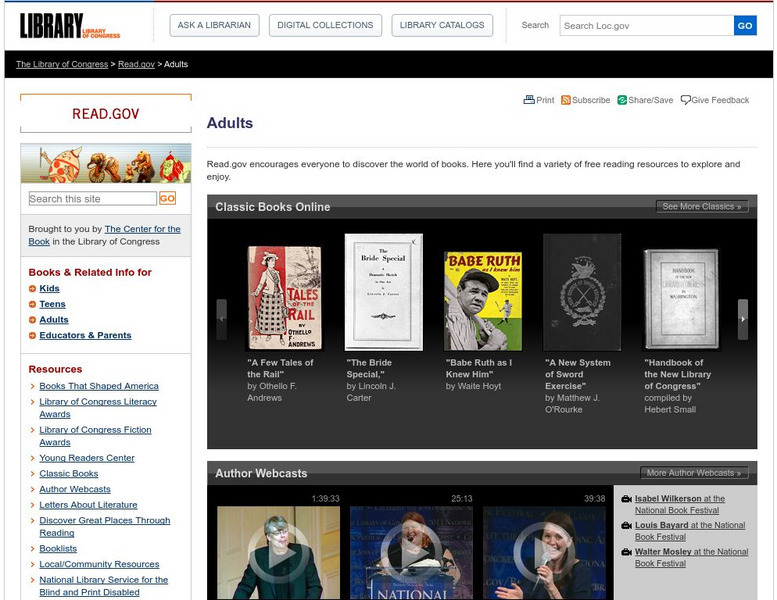Play the 1:39:33 author webcast video
Viewport: 777px width, 600px height.
coord(278,553)
